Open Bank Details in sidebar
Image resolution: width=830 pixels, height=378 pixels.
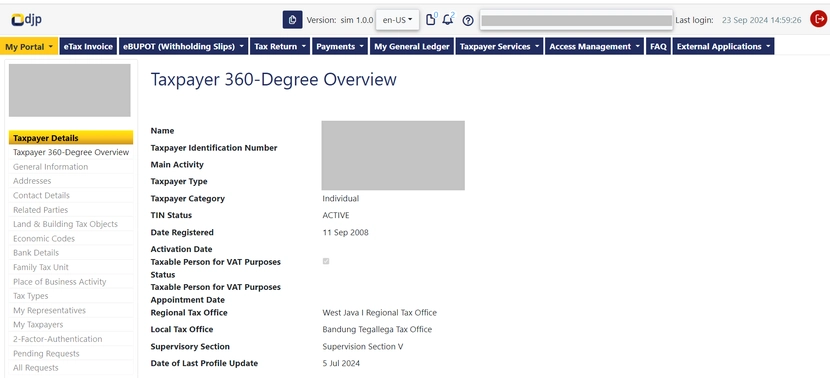71,253
